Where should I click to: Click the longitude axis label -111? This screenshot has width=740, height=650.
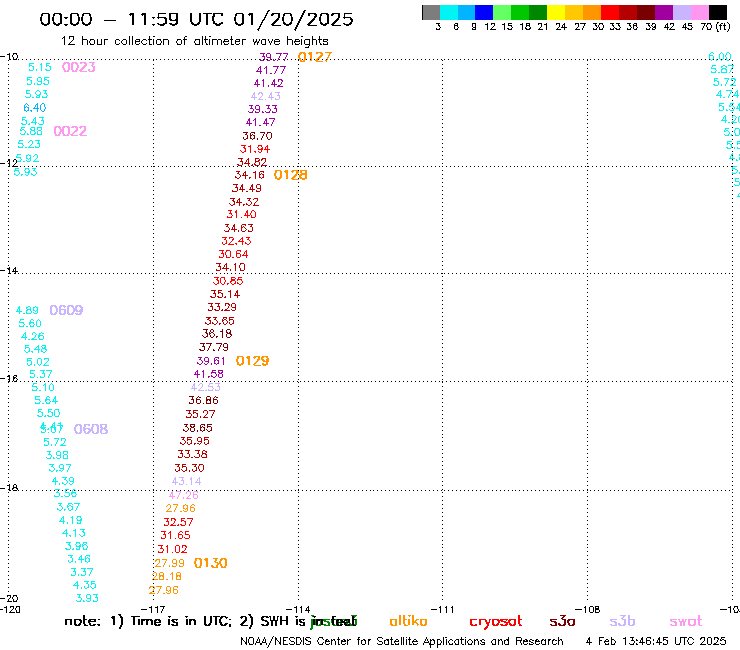pyautogui.click(x=443, y=609)
